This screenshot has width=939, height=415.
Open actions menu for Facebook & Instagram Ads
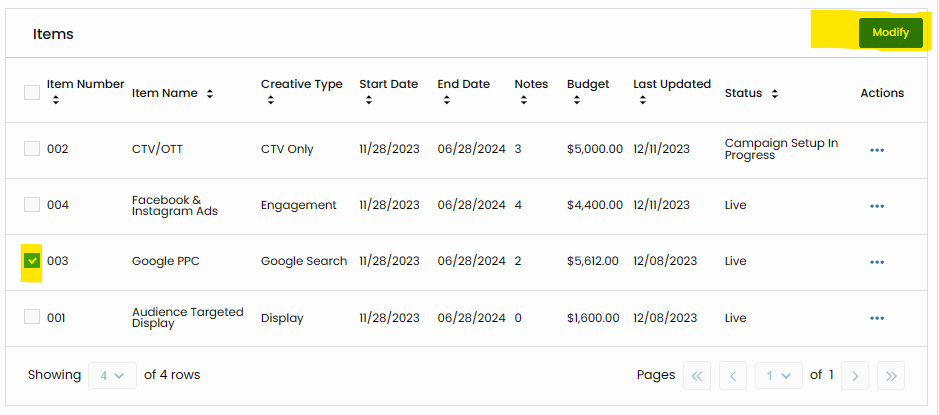877,206
